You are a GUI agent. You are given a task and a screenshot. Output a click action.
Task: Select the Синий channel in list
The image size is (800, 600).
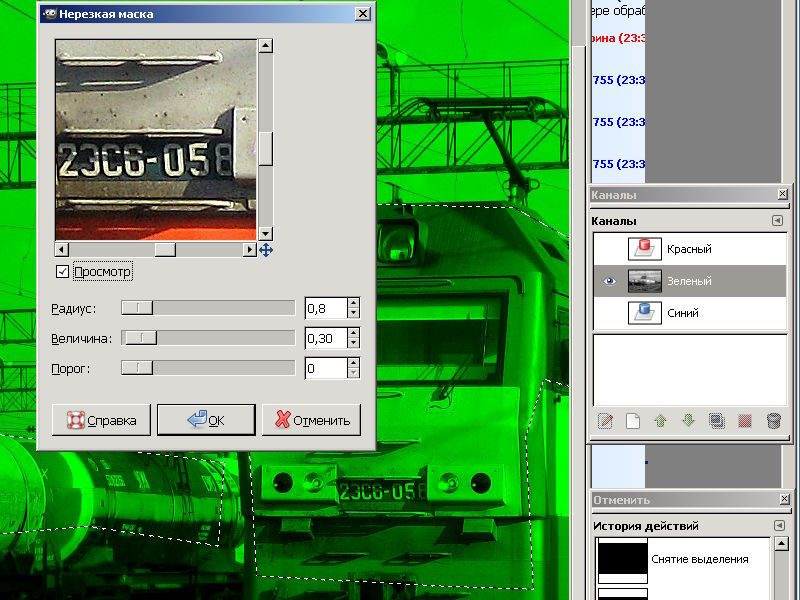tap(688, 313)
